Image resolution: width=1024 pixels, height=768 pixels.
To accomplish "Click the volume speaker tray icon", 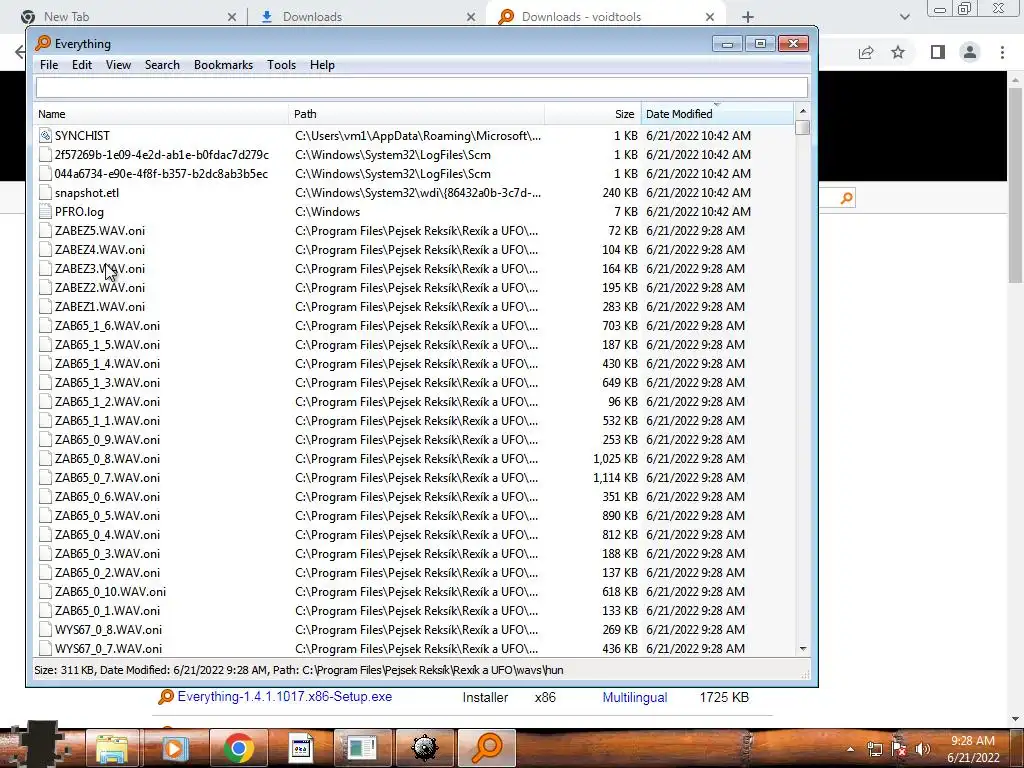I will coord(922,749).
